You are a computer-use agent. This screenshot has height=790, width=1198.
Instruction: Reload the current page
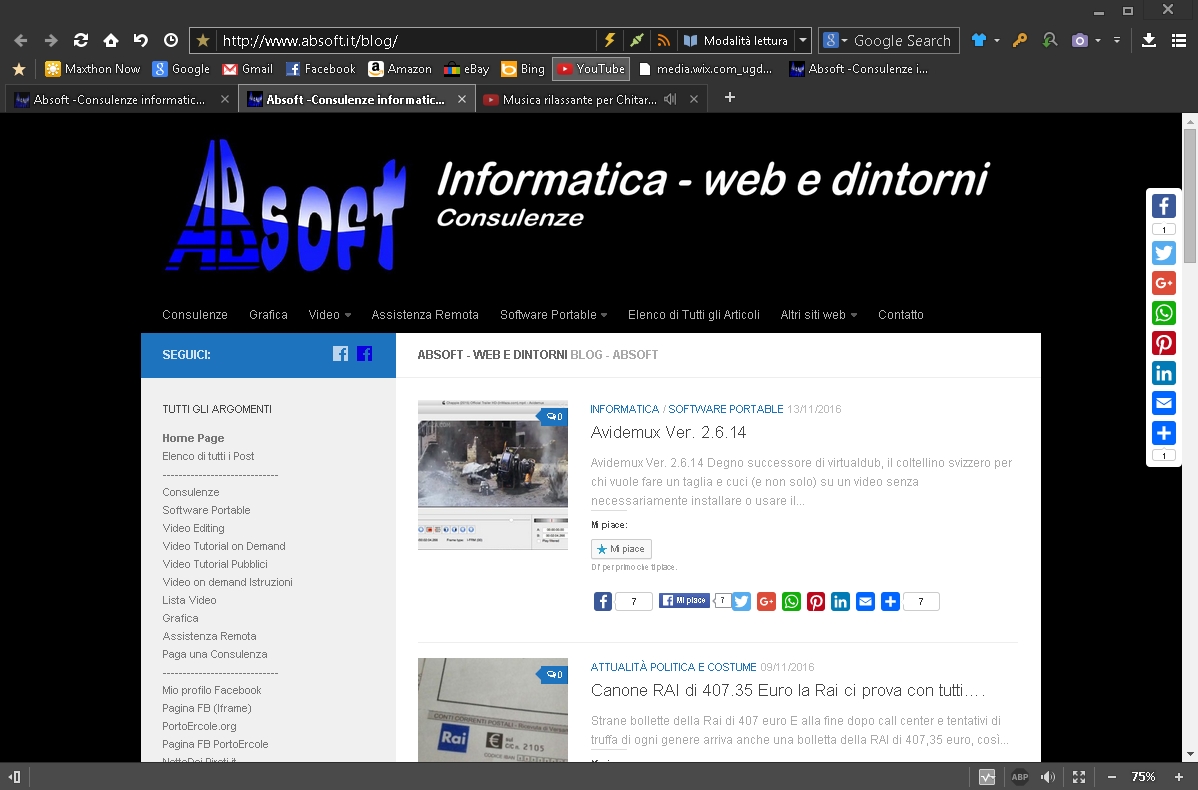(x=81, y=40)
